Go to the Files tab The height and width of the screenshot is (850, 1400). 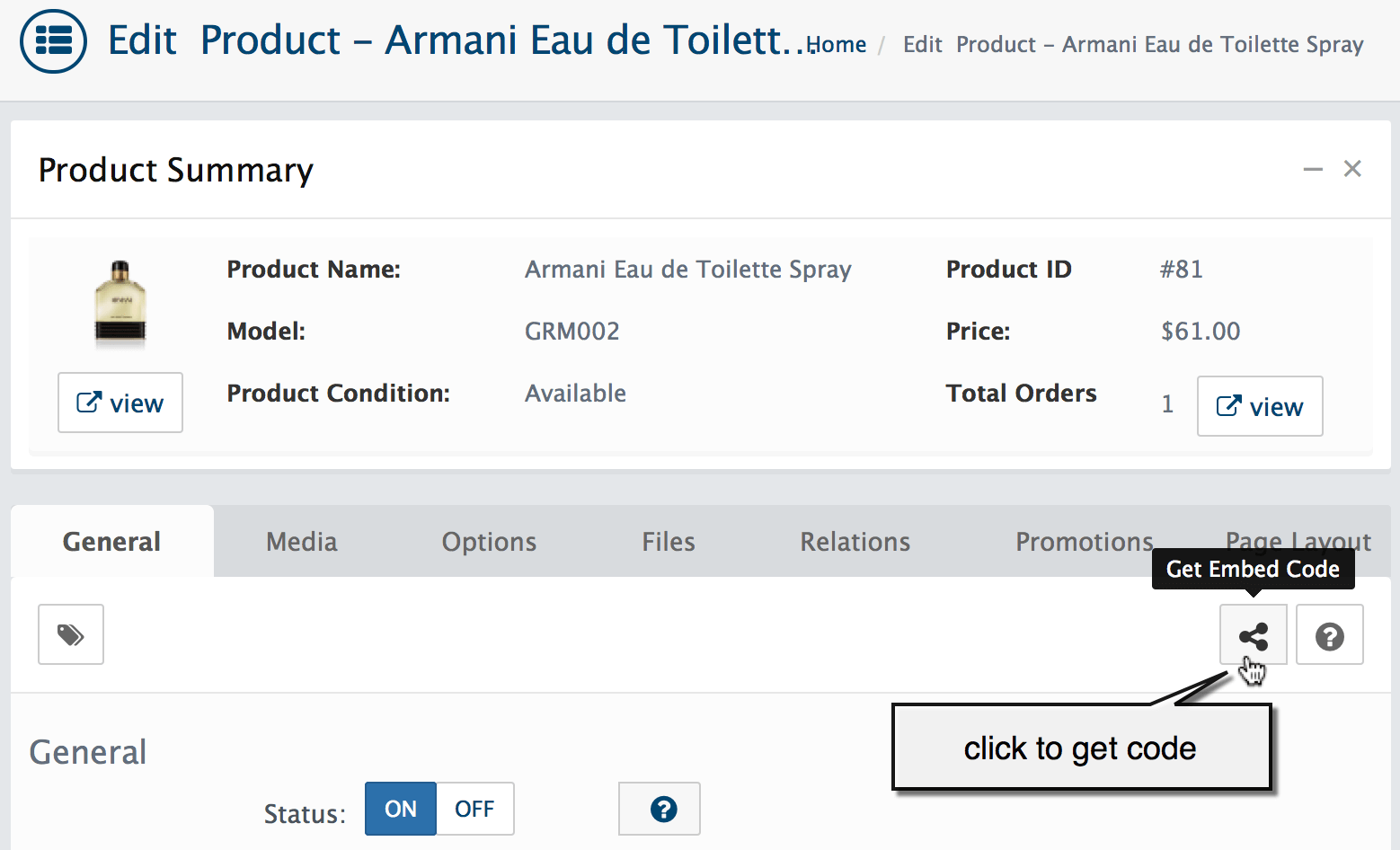pyautogui.click(x=669, y=541)
